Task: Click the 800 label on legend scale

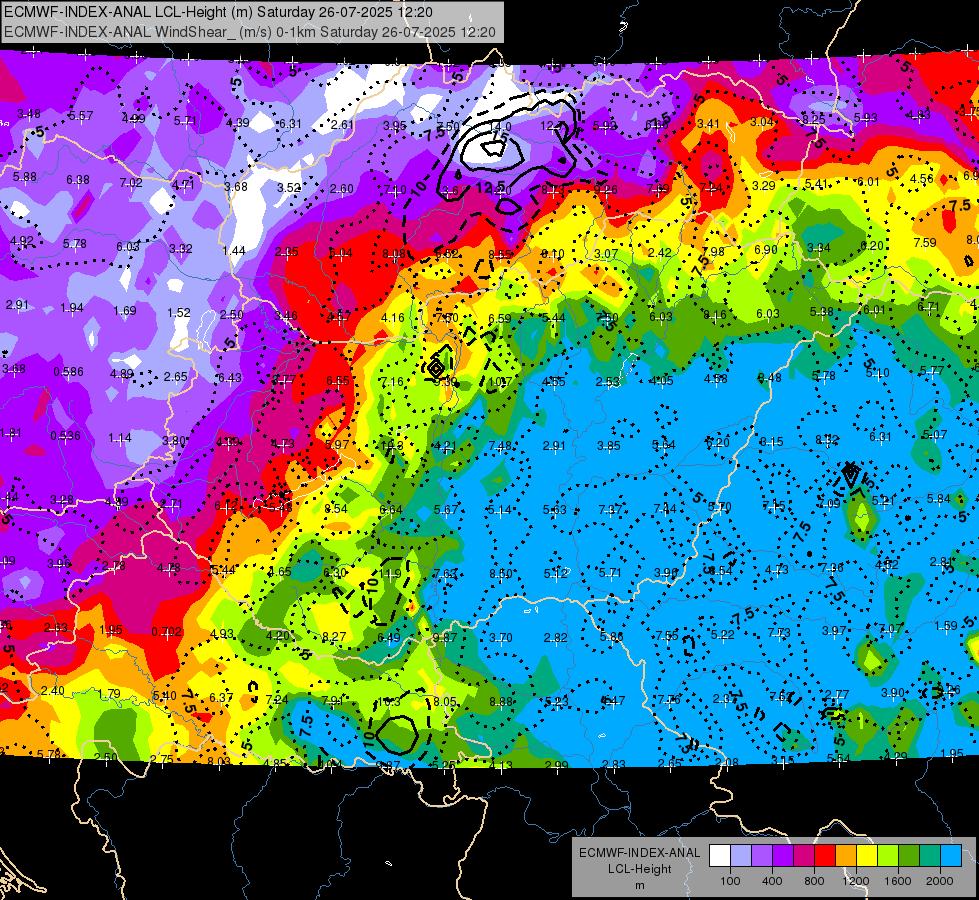Action: pos(814,881)
